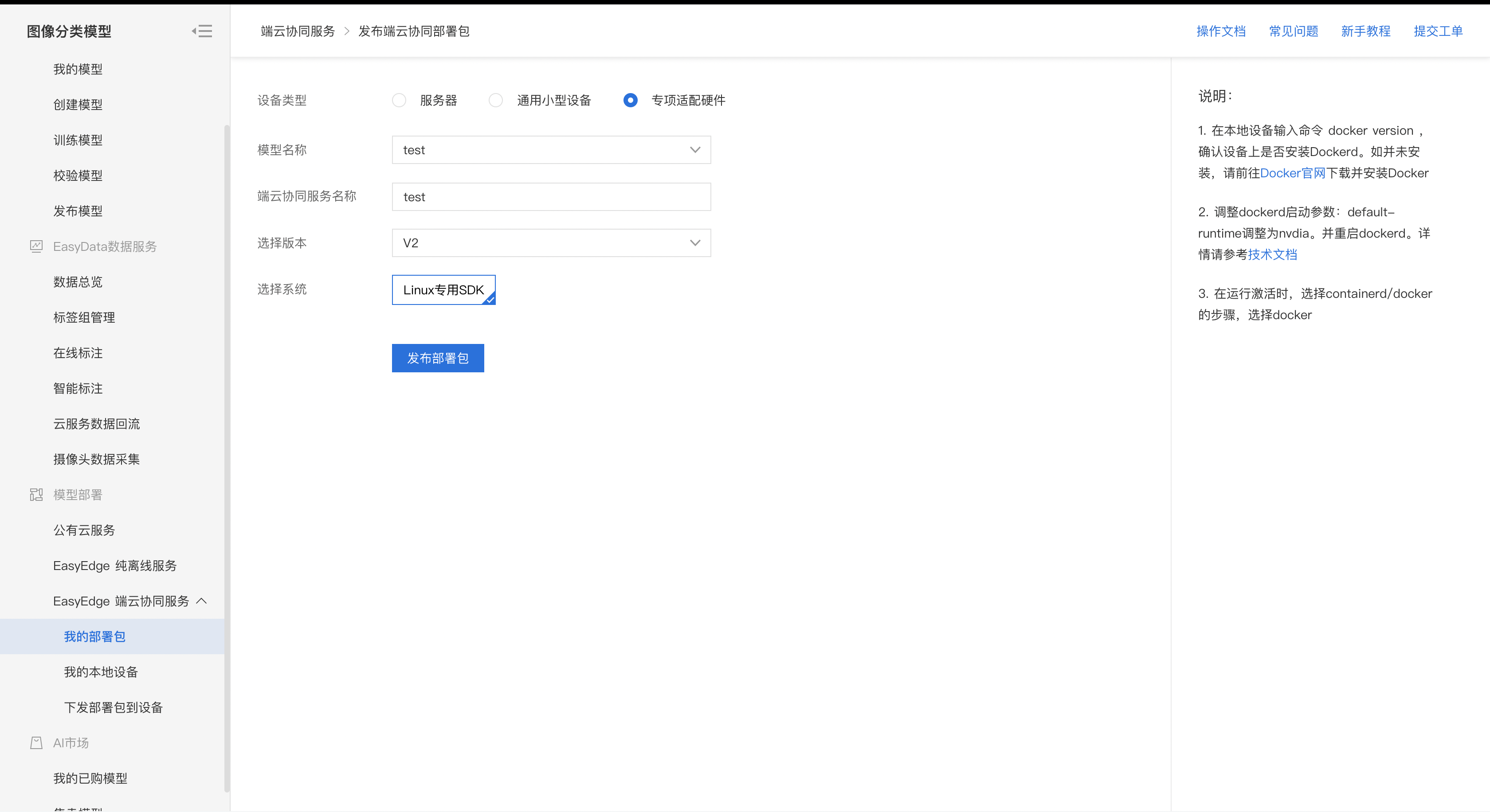Click the 发布部署包 button

438,358
